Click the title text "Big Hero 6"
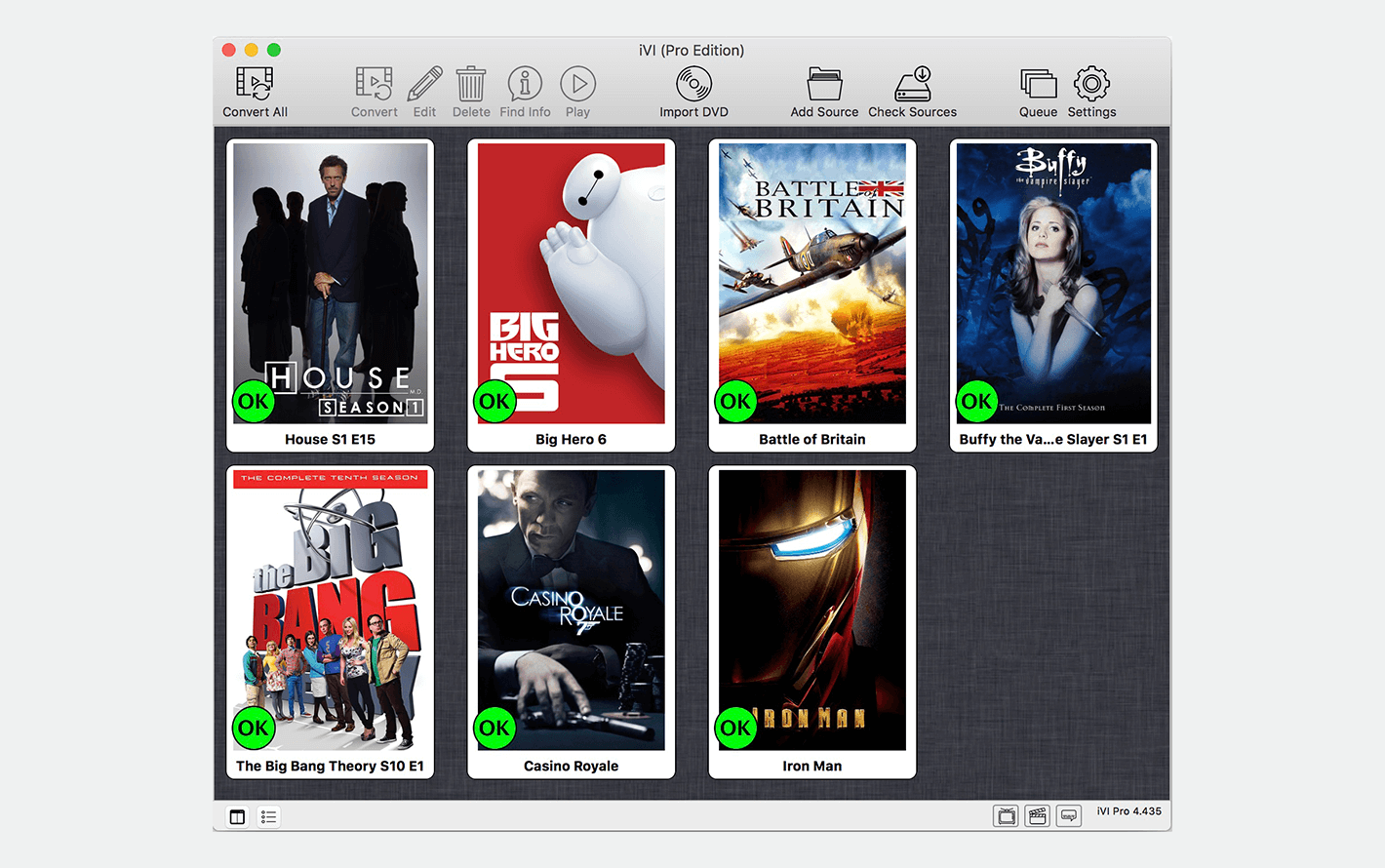The image size is (1385, 868). pyautogui.click(x=572, y=440)
